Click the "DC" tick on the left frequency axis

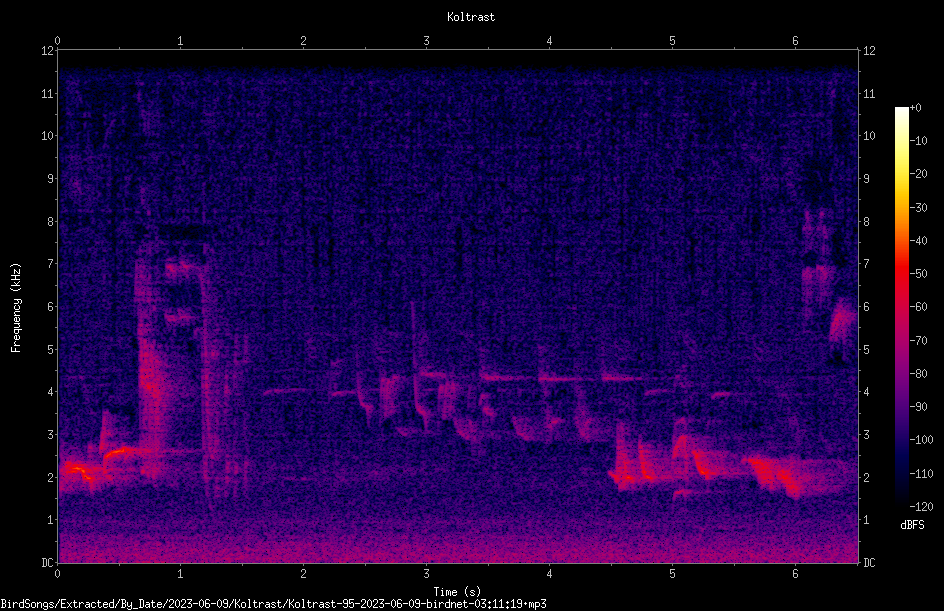coord(47,563)
